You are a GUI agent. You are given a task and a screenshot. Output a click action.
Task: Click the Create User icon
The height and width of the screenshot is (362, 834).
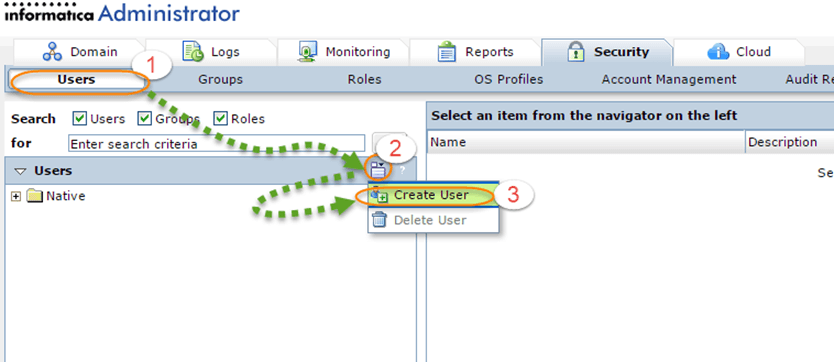pyautogui.click(x=379, y=195)
